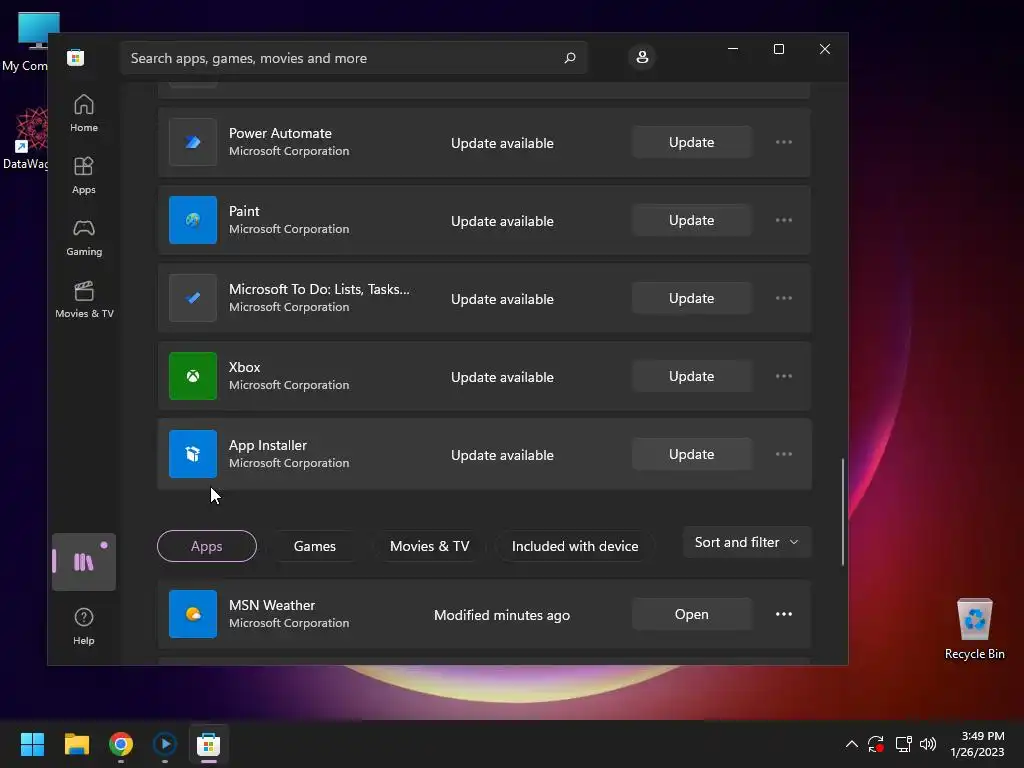Click the sync update tray icon
The image size is (1024, 768).
tap(876, 744)
